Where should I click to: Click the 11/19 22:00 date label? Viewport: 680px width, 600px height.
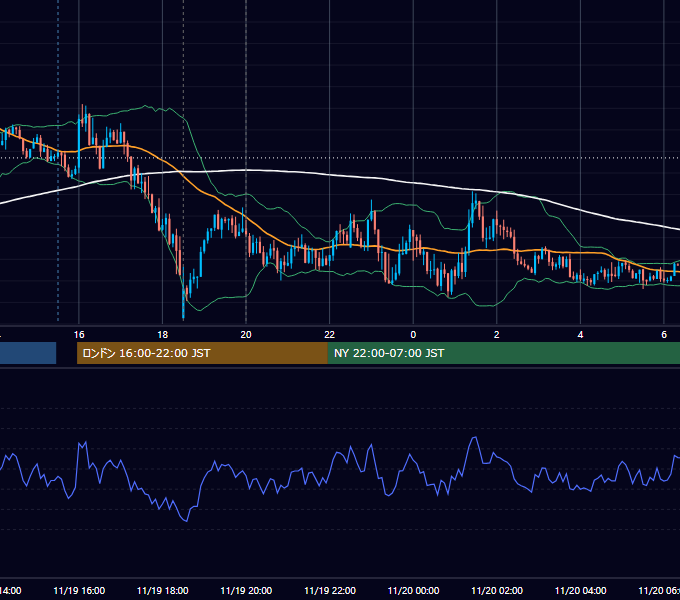point(330,590)
